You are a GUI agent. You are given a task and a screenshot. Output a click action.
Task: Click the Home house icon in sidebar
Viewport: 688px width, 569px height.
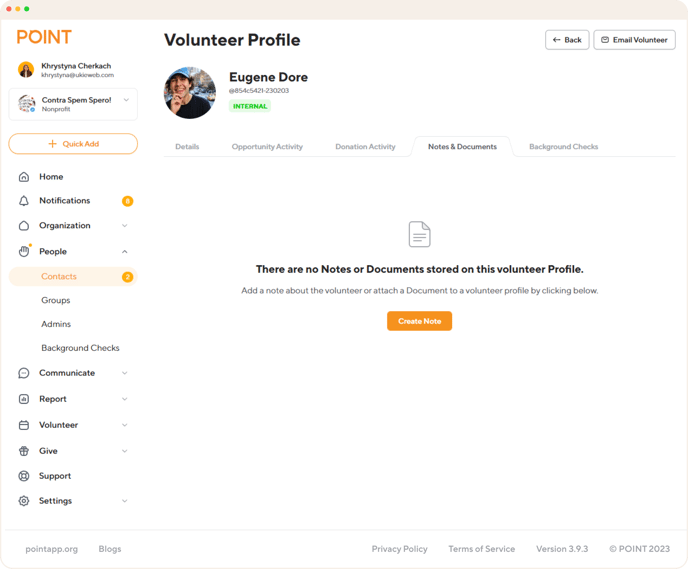point(24,177)
